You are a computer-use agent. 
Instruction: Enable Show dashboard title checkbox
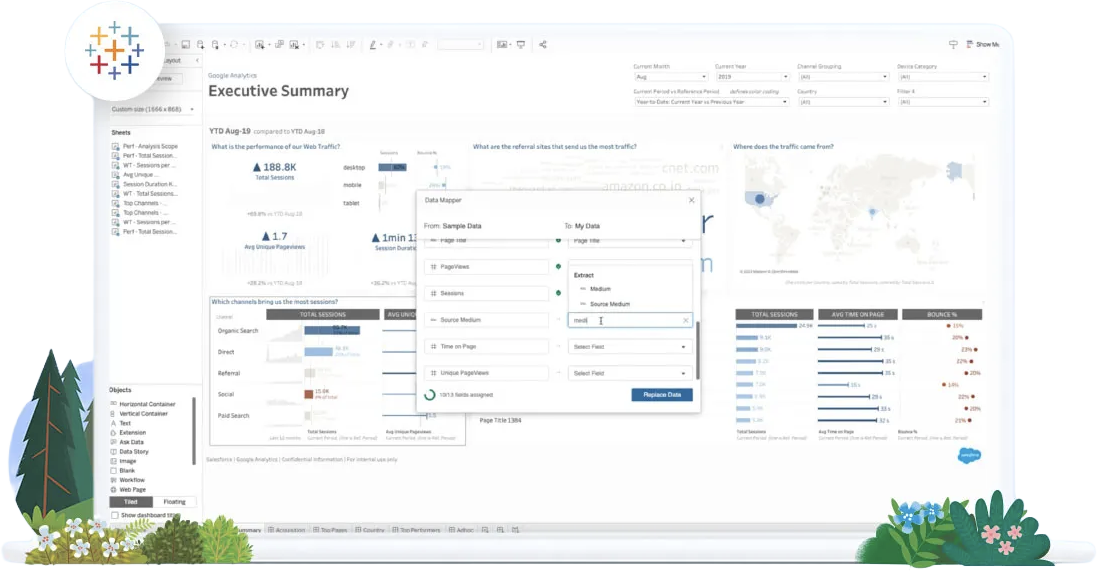click(115, 515)
